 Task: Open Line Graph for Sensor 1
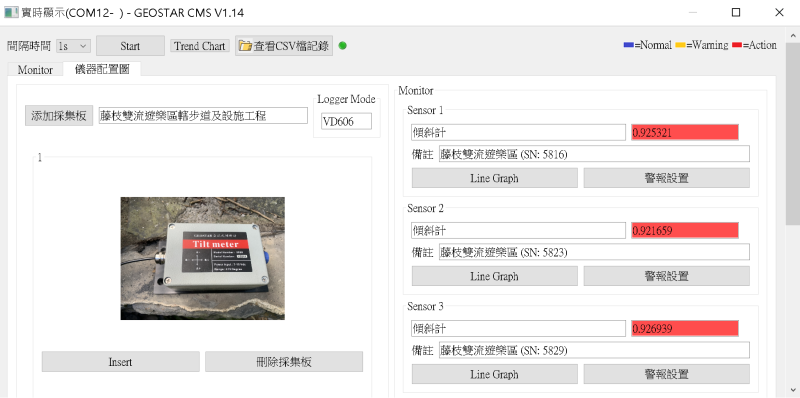tap(494, 178)
